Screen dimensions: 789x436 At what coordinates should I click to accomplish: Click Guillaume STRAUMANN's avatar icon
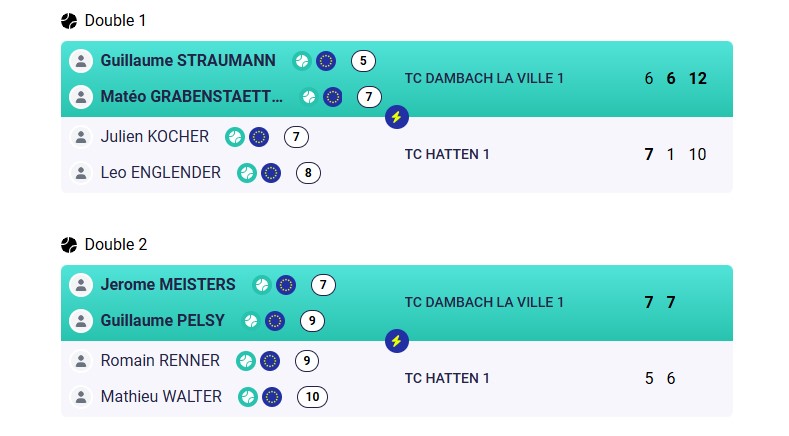point(81,61)
